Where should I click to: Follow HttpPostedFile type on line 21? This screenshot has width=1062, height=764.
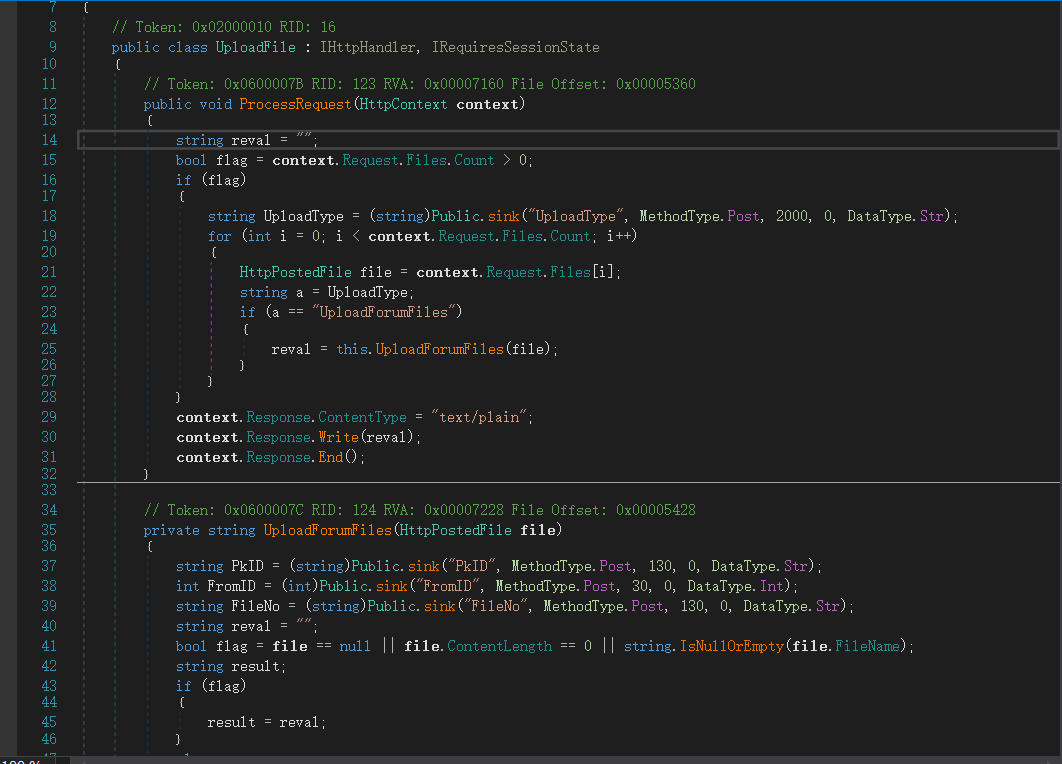[x=295, y=272]
